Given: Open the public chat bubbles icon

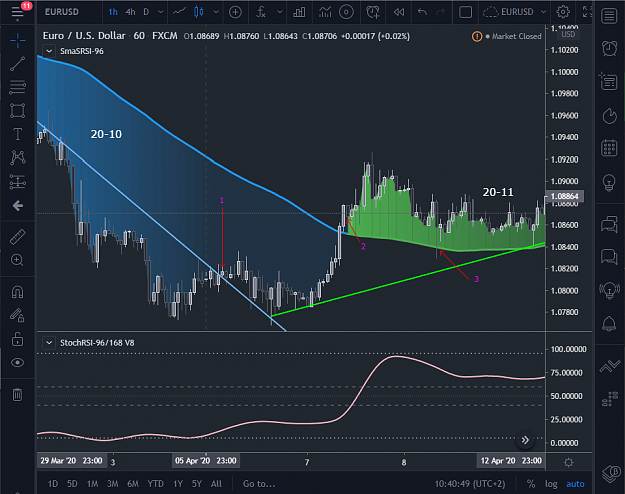Looking at the screenshot, I should [x=609, y=224].
